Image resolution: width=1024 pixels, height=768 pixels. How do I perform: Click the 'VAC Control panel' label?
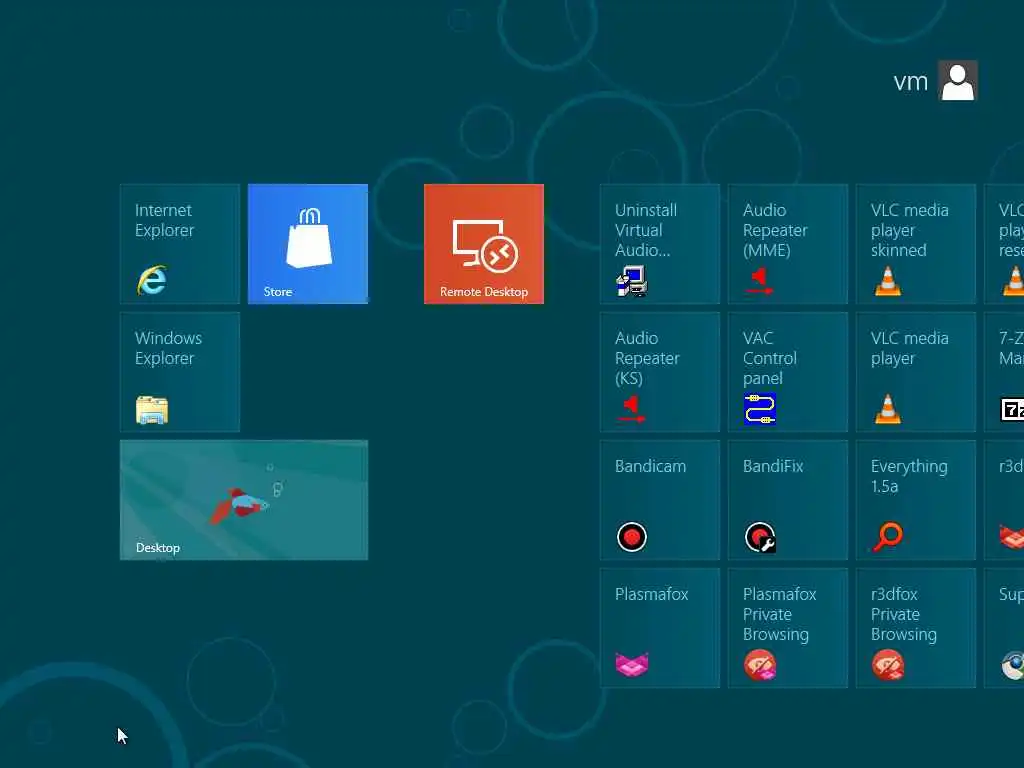click(x=770, y=358)
